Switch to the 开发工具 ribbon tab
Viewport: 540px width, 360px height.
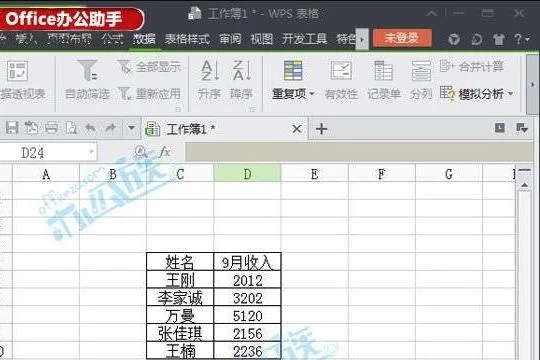tap(304, 39)
